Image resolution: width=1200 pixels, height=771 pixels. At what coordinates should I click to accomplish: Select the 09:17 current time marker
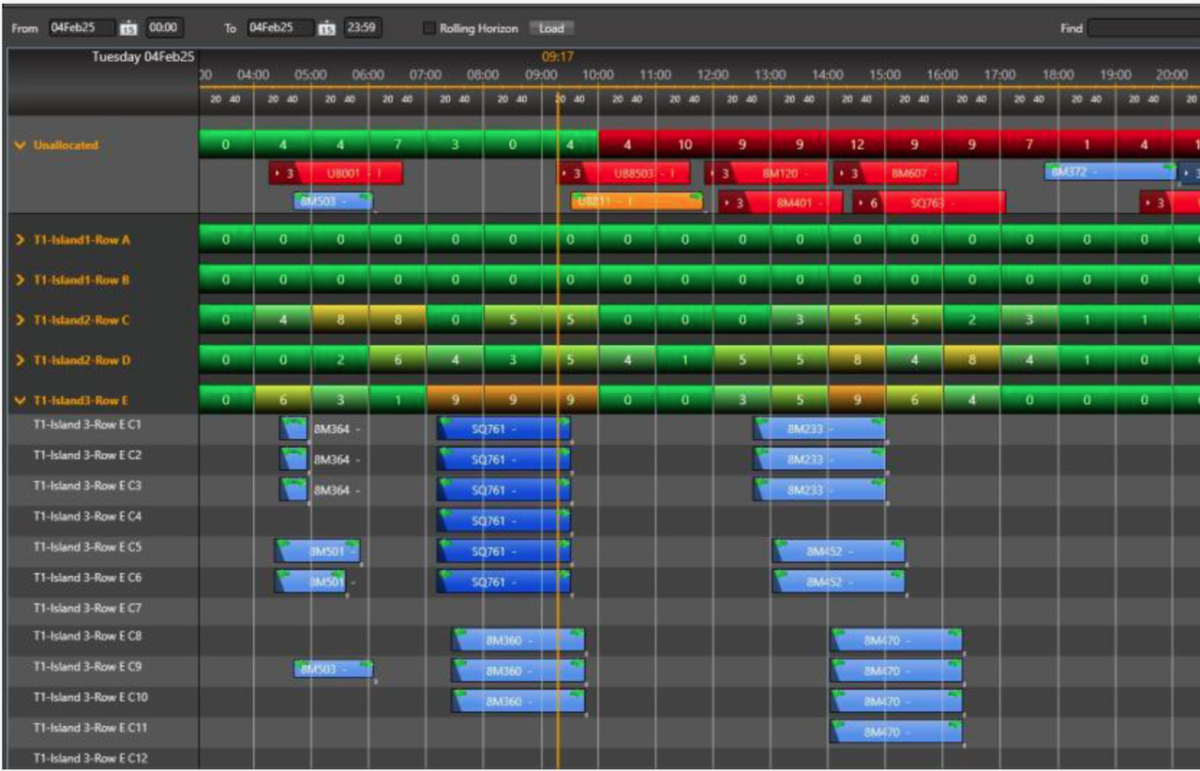pos(558,57)
